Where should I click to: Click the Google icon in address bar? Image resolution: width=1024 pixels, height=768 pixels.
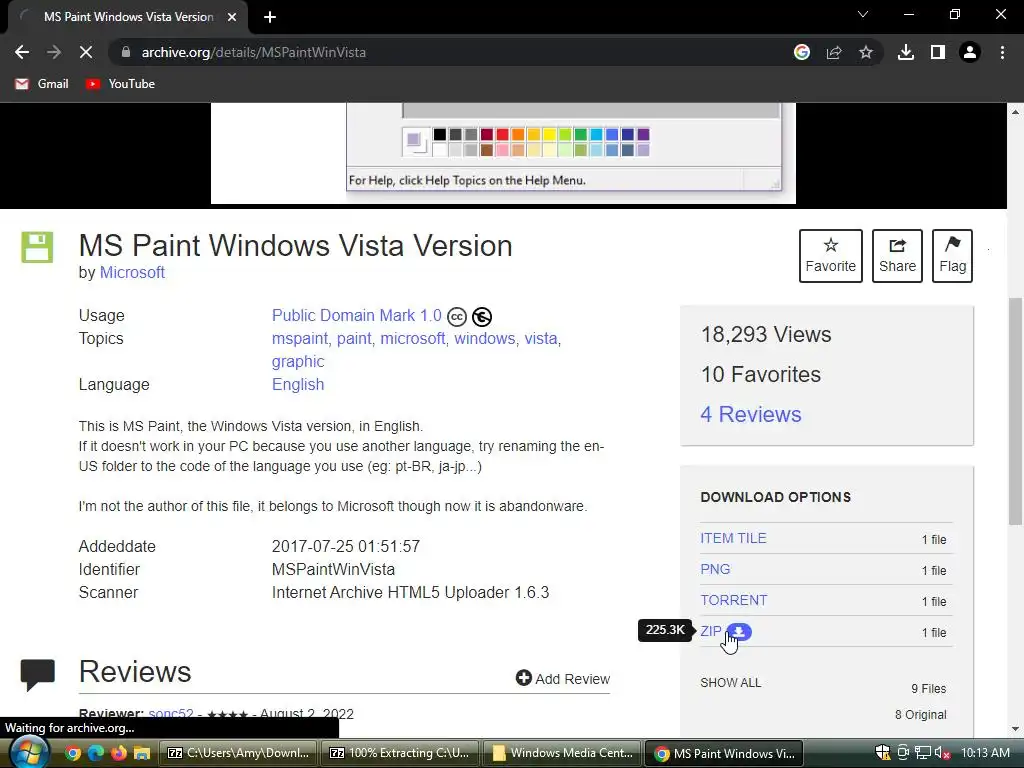[802, 52]
